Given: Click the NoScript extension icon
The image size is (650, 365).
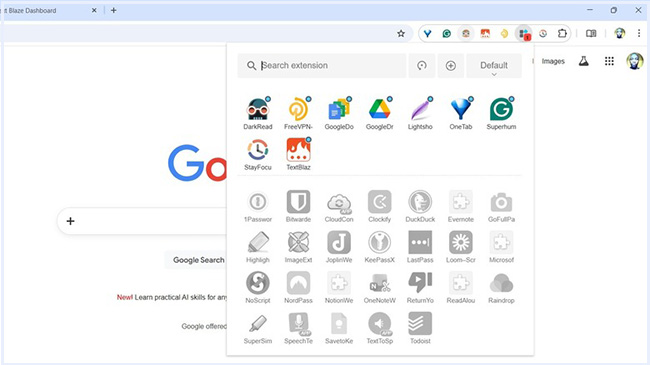Looking at the screenshot, I should click(257, 283).
